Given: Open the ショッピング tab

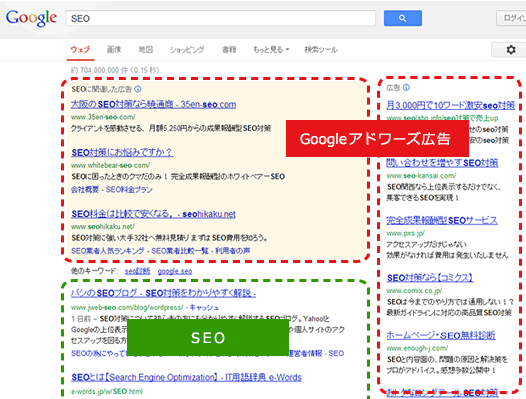Looking at the screenshot, I should click(x=187, y=50).
